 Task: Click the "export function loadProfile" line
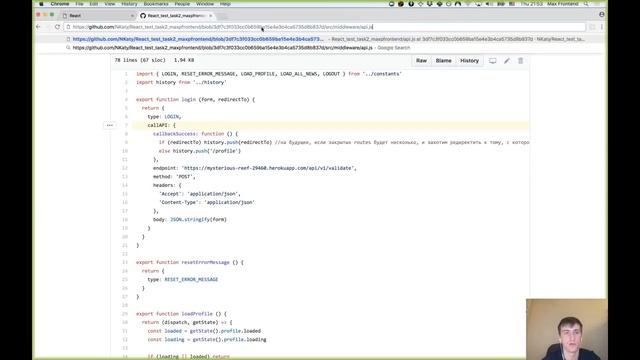[181, 314]
